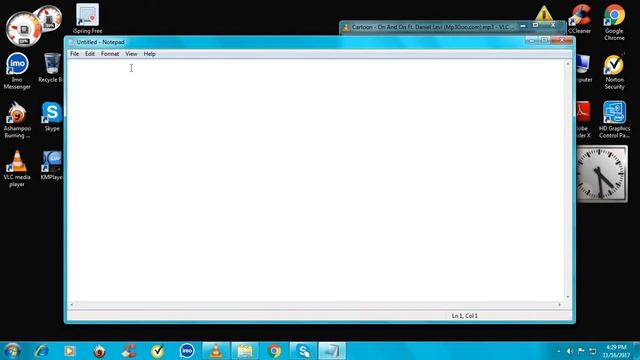Launch Internet Explorer from the taskbar
The height and width of the screenshot is (360, 640).
[41, 351]
